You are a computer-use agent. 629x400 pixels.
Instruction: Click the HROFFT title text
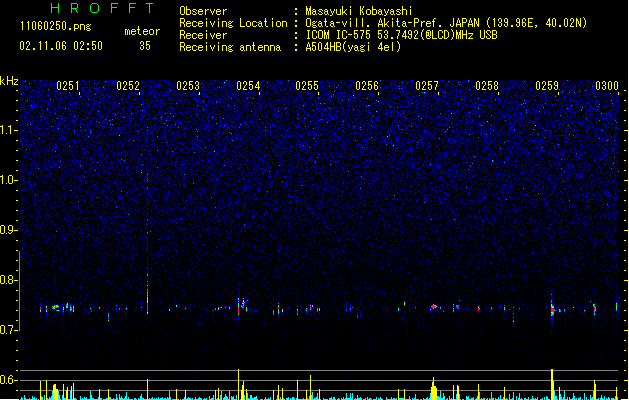tap(102, 8)
